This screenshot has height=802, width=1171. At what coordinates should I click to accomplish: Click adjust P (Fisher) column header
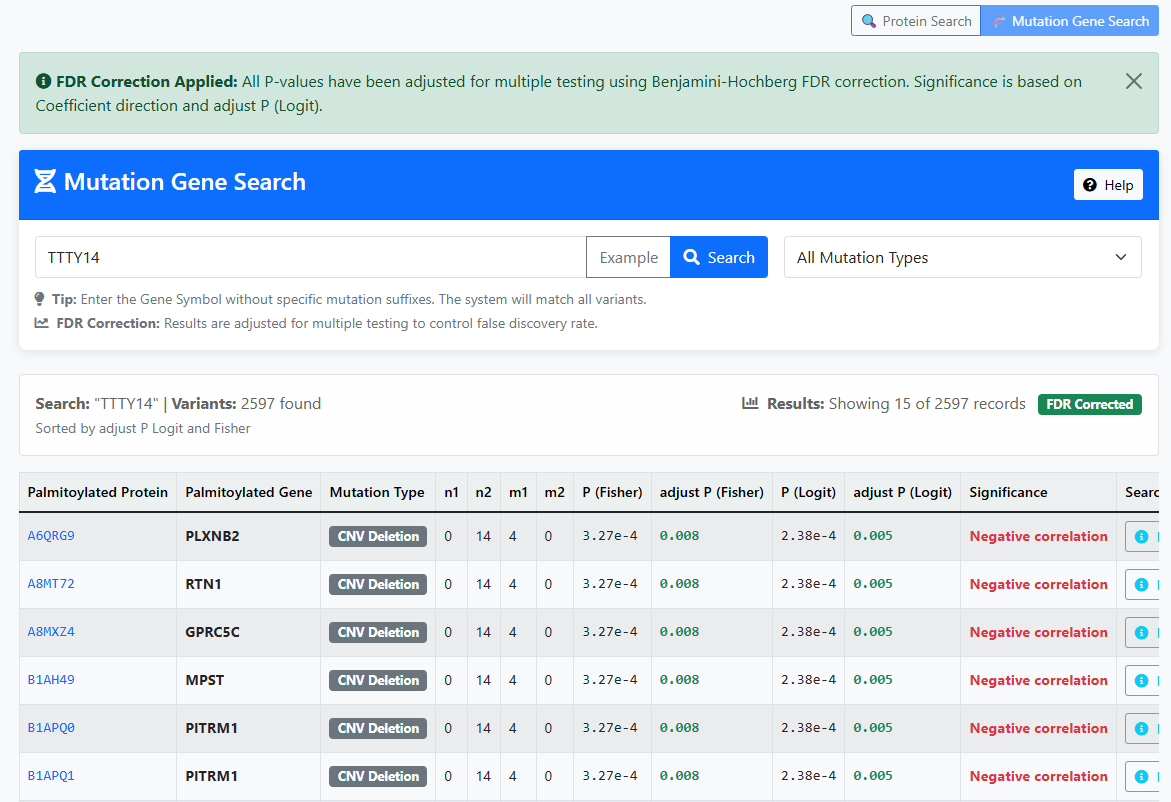pyautogui.click(x=712, y=492)
